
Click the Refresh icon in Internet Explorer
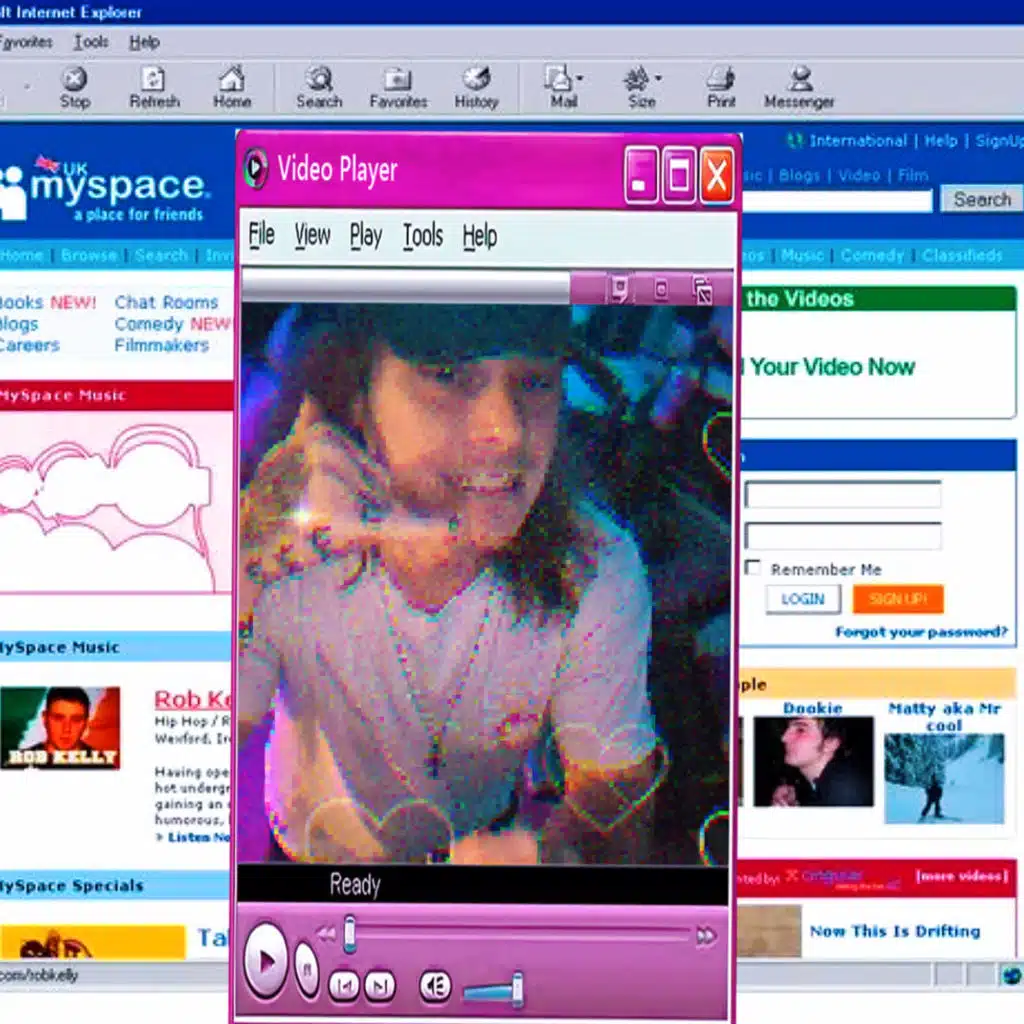click(x=154, y=87)
